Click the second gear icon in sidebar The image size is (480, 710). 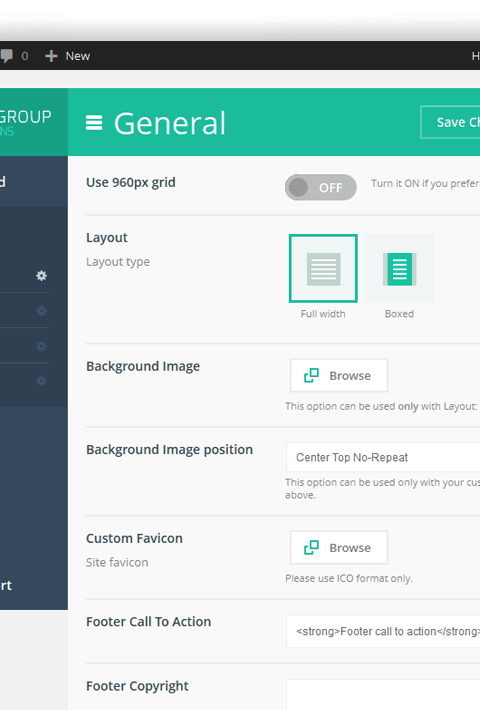[42, 311]
